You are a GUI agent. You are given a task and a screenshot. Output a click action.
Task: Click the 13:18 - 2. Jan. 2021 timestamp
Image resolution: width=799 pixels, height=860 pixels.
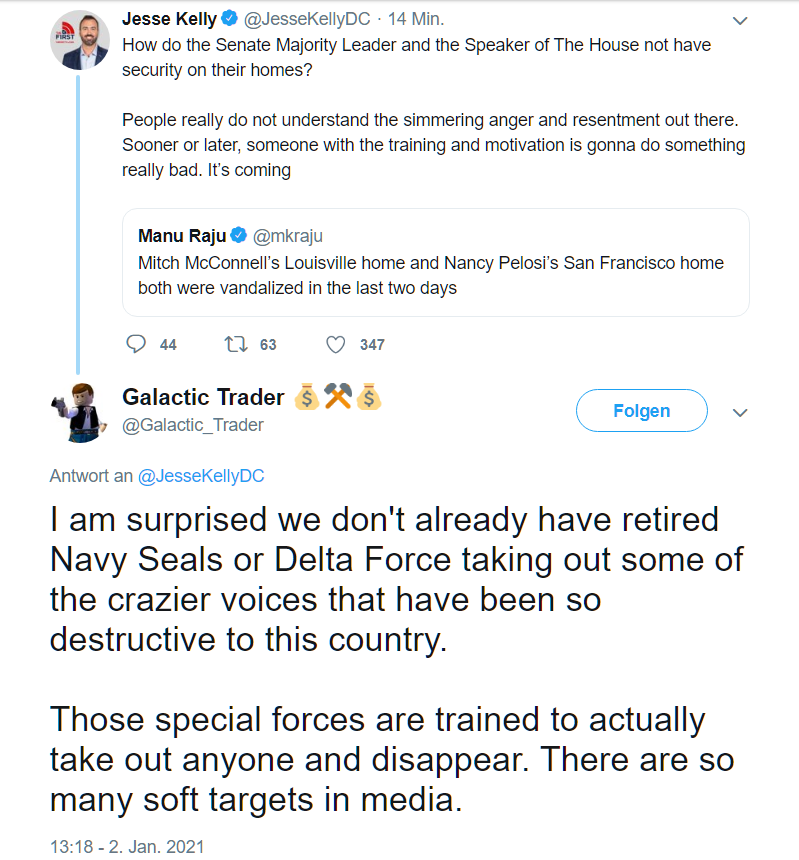pos(127,846)
